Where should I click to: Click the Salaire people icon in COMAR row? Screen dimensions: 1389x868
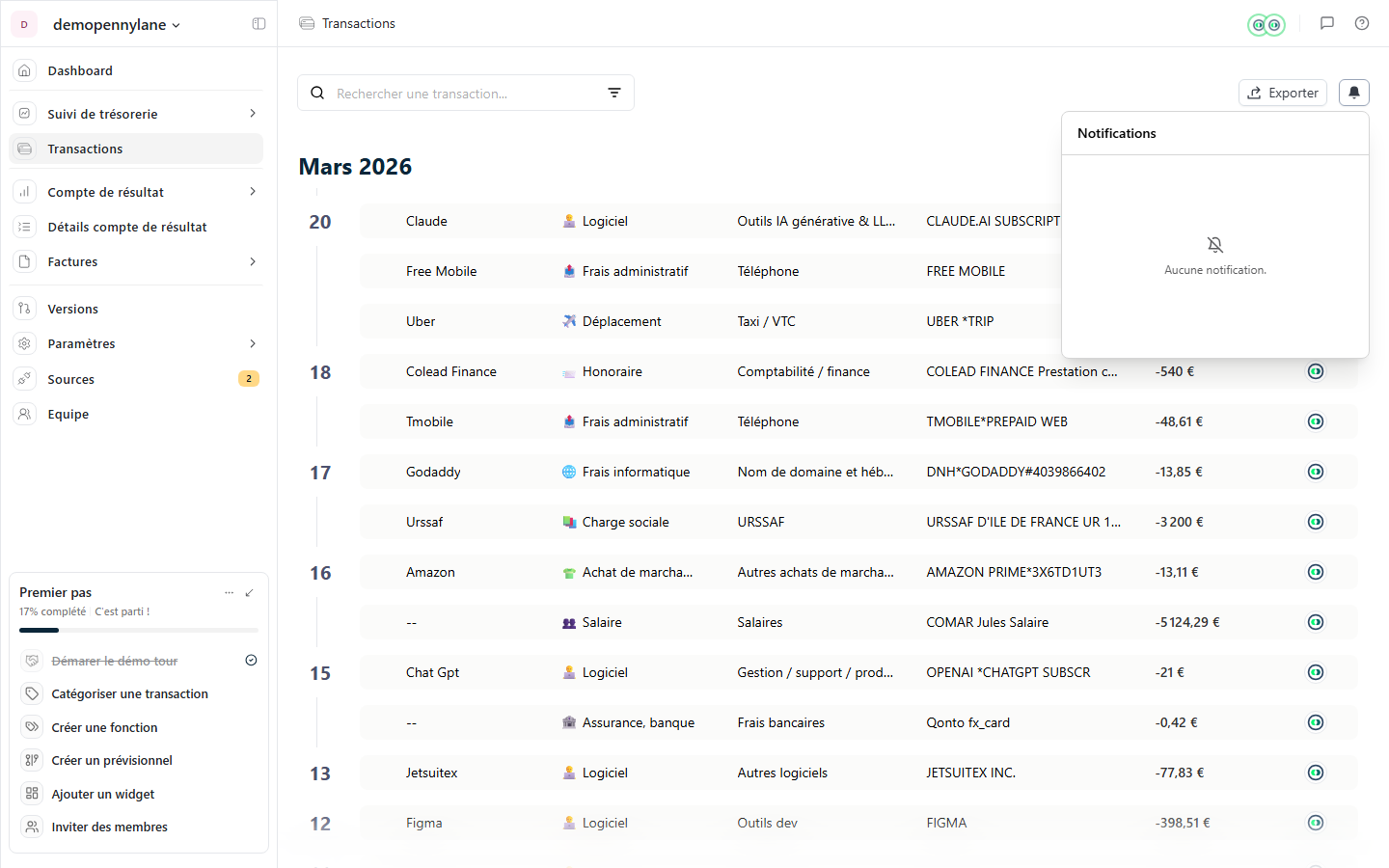[x=569, y=622]
